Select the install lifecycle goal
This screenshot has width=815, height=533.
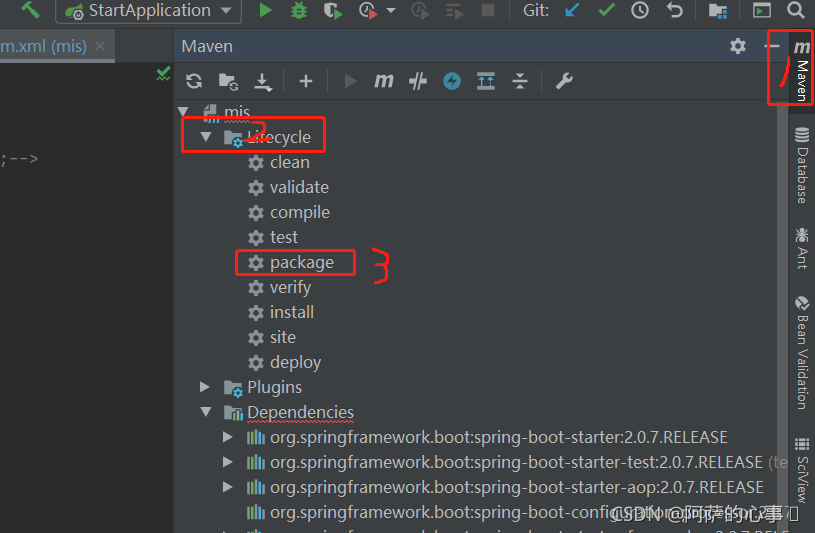[292, 312]
